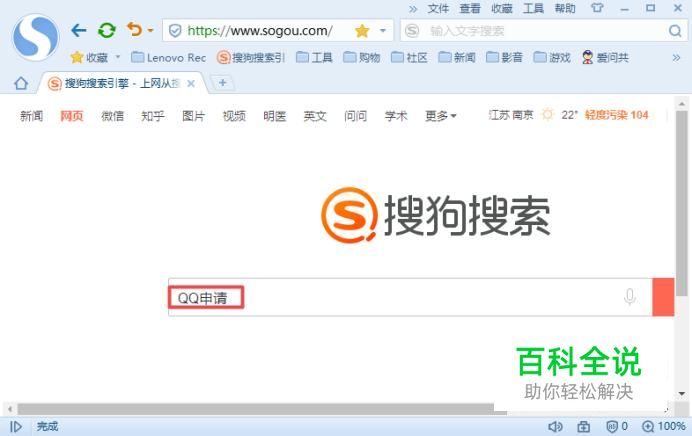Open the 问问 search category
The height and width of the screenshot is (436, 692).
[x=355, y=116]
